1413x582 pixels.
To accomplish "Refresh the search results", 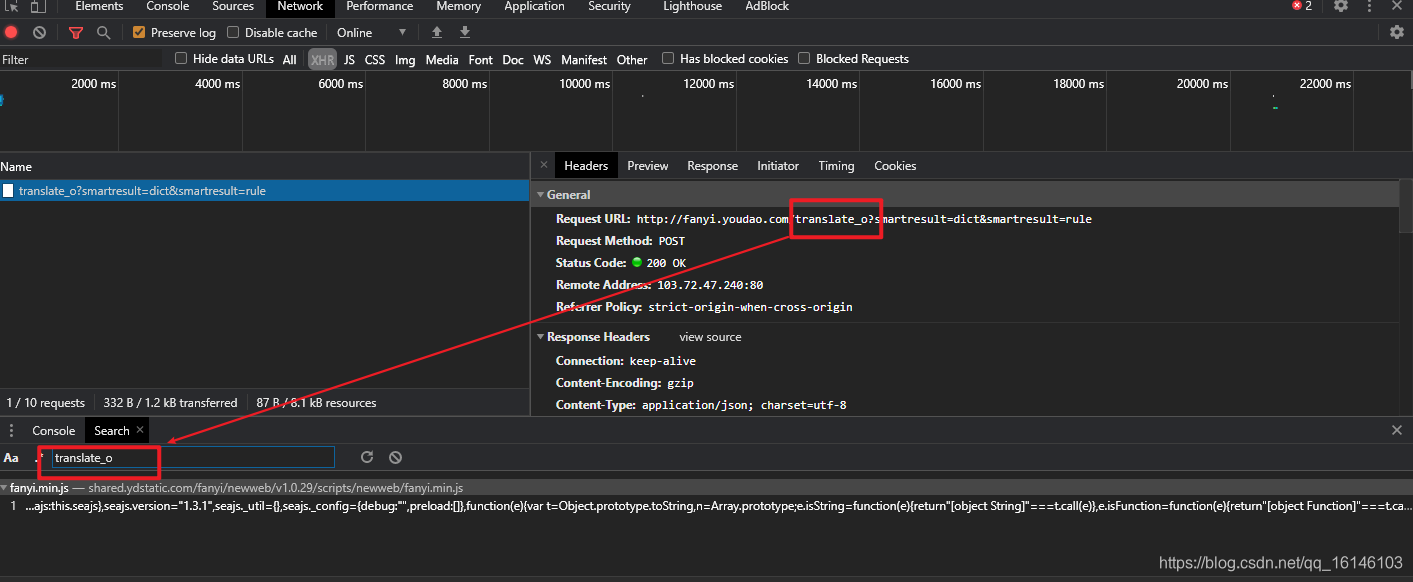I will click(x=367, y=457).
